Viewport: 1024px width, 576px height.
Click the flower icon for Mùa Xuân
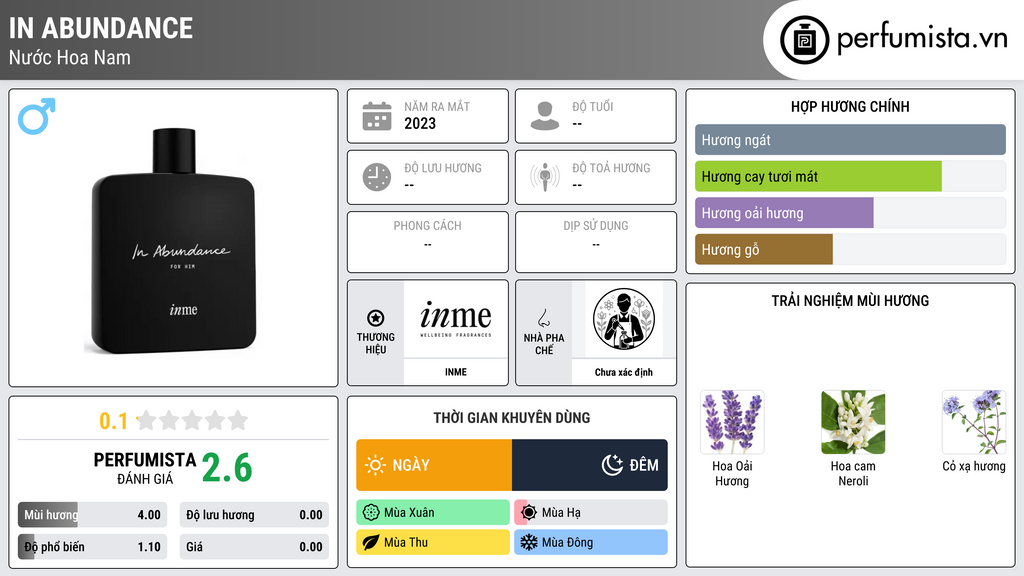point(371,513)
